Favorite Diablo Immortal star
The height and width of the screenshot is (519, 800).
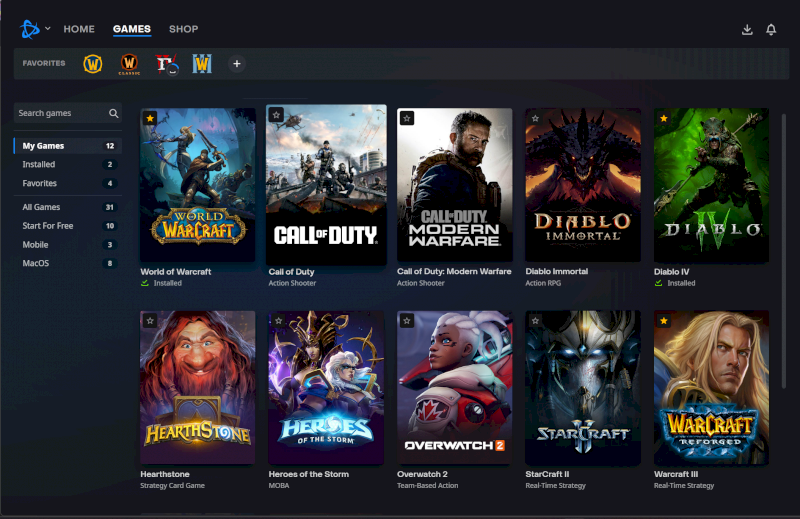point(535,118)
